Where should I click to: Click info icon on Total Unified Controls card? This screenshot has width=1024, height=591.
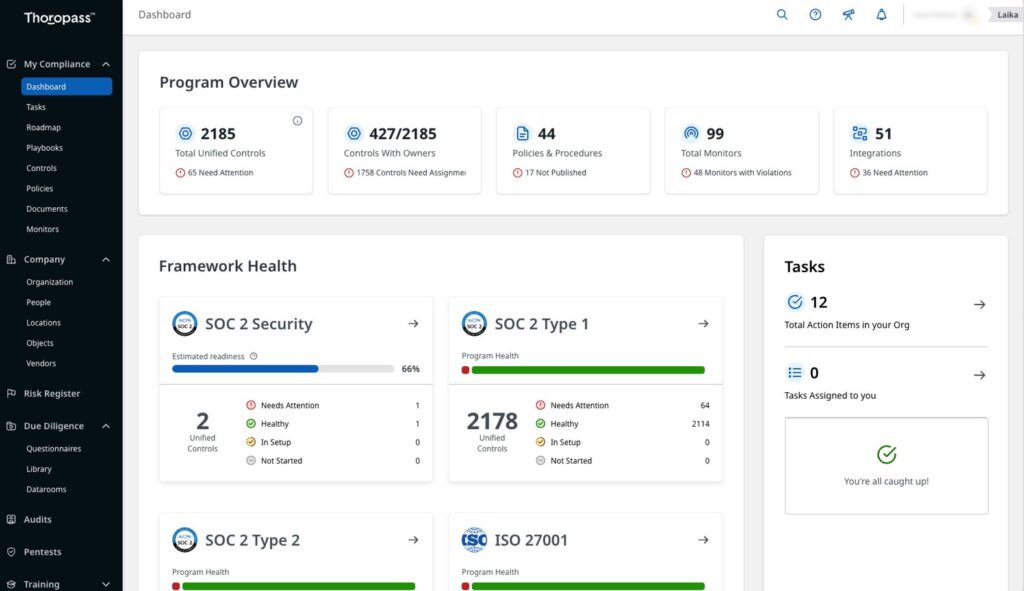[297, 121]
